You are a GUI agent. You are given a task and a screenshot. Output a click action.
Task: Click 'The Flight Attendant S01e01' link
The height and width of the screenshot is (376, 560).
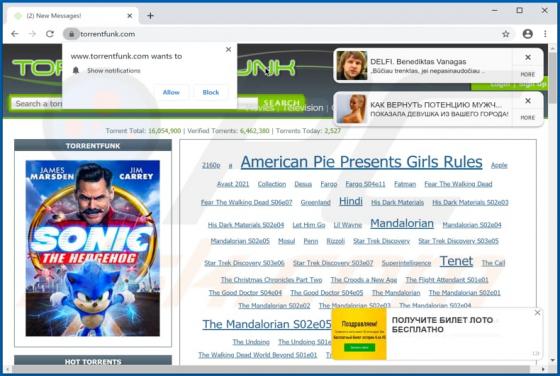446,280
